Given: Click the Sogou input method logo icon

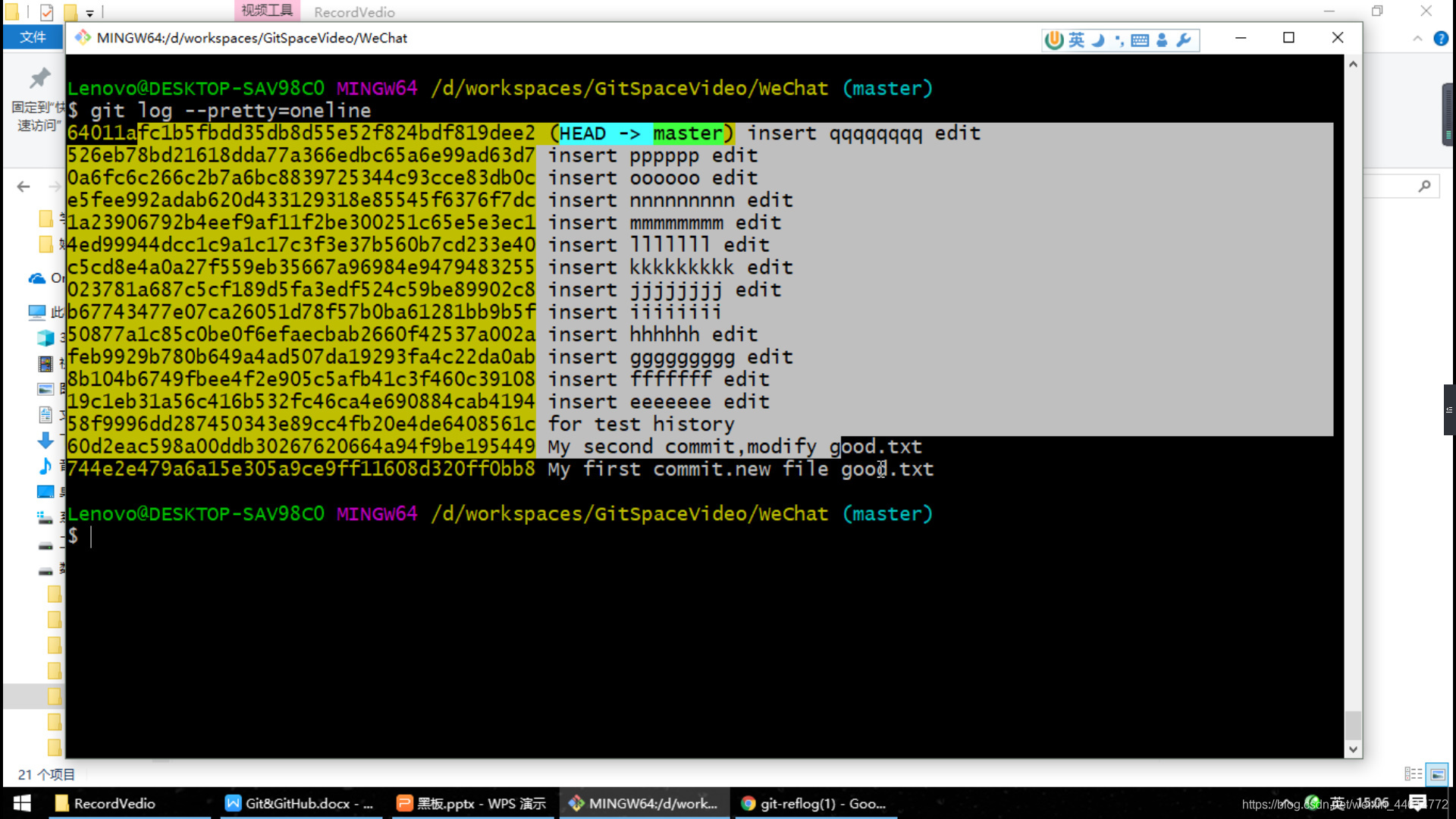Looking at the screenshot, I should [x=1054, y=39].
